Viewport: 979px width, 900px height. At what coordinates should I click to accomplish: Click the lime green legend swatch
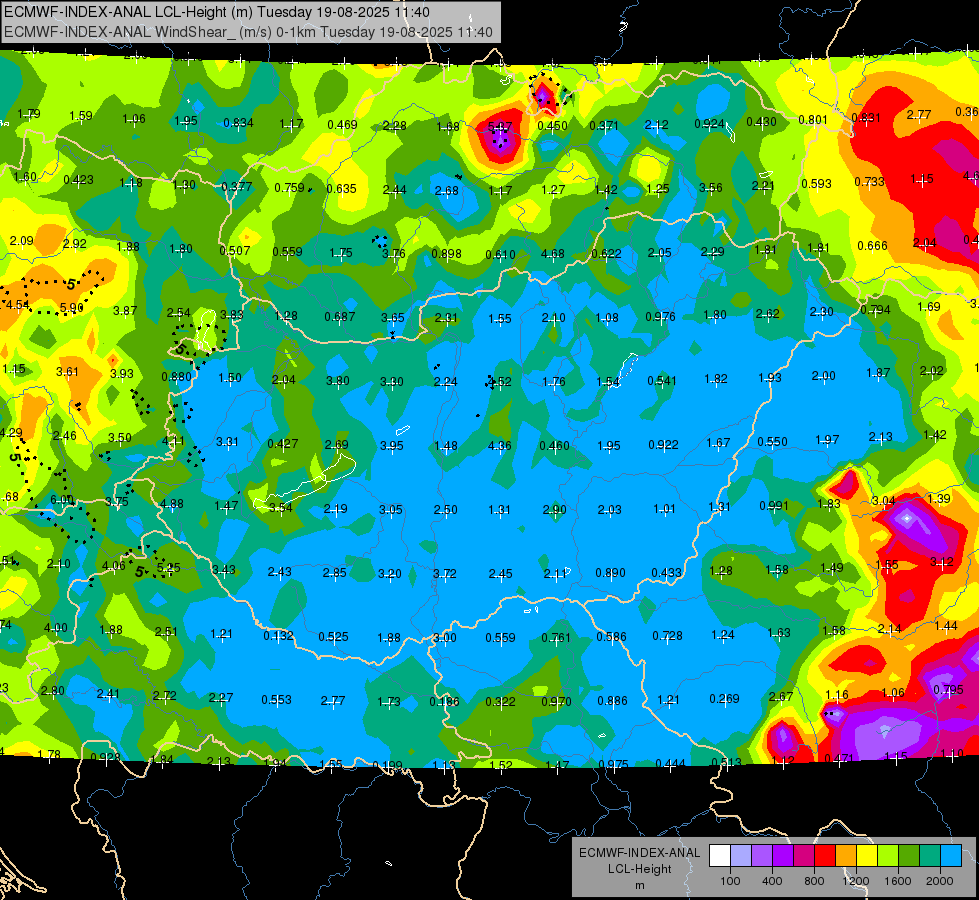click(x=888, y=856)
